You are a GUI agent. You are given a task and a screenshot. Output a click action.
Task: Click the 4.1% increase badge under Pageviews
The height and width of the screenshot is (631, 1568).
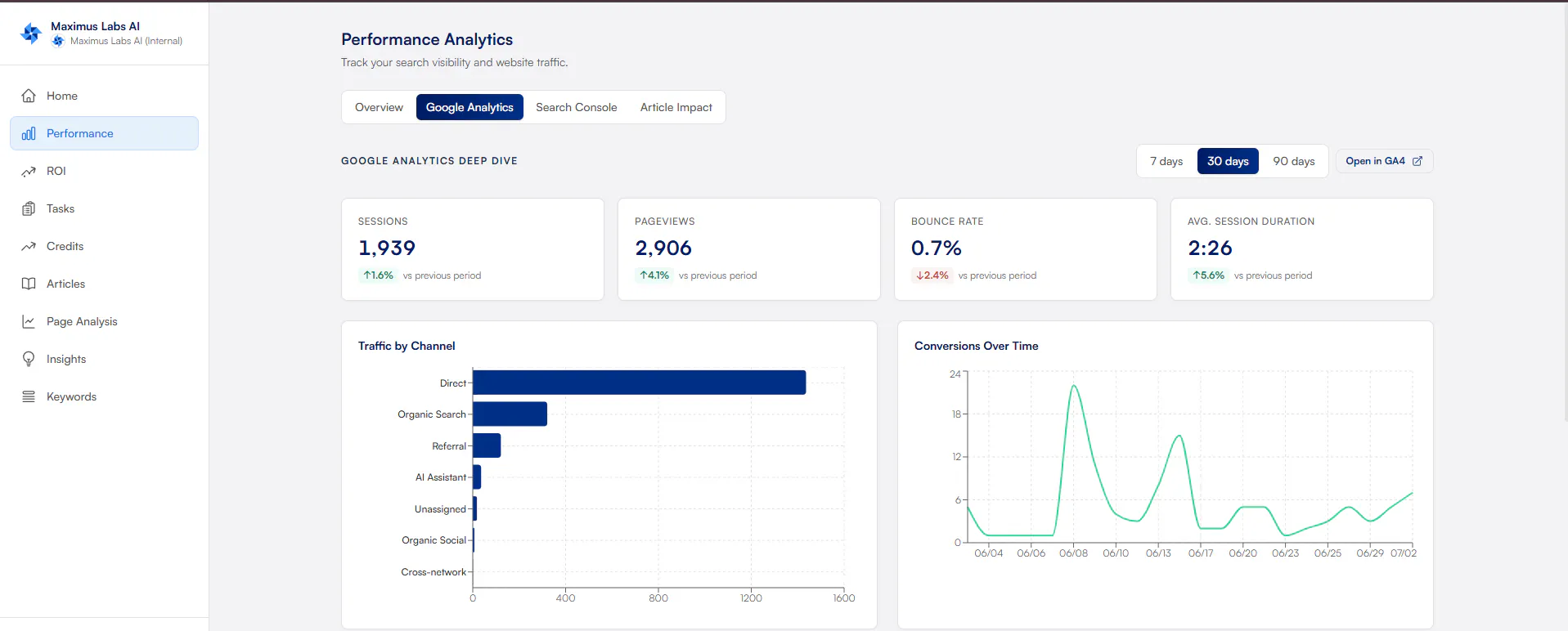tap(654, 275)
